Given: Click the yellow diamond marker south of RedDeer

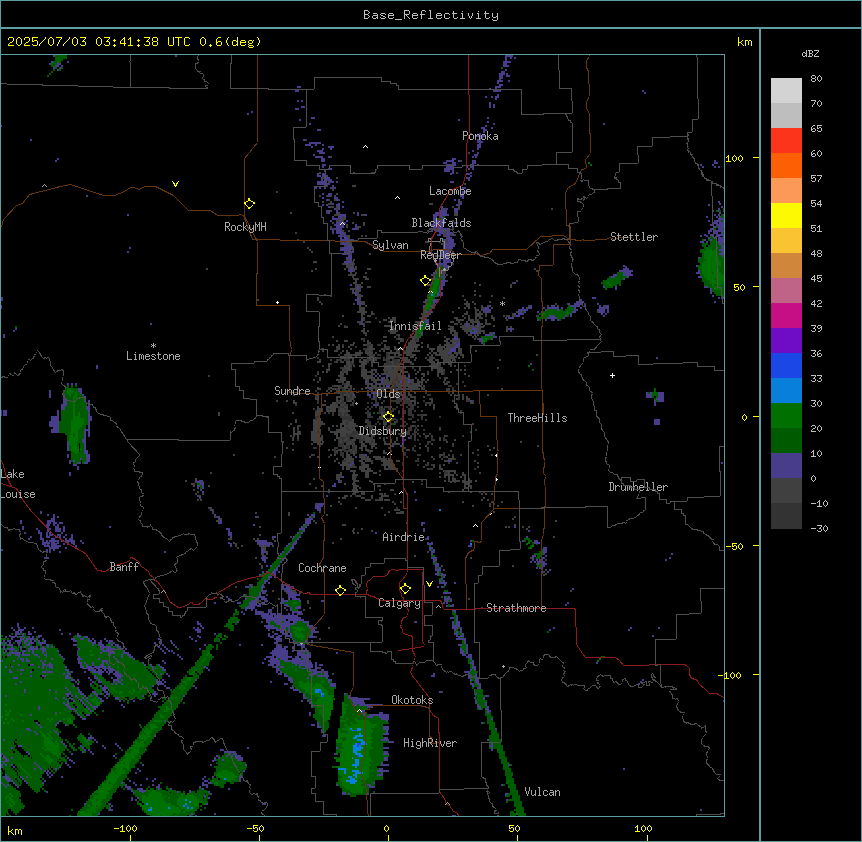Looking at the screenshot, I should click(426, 281).
